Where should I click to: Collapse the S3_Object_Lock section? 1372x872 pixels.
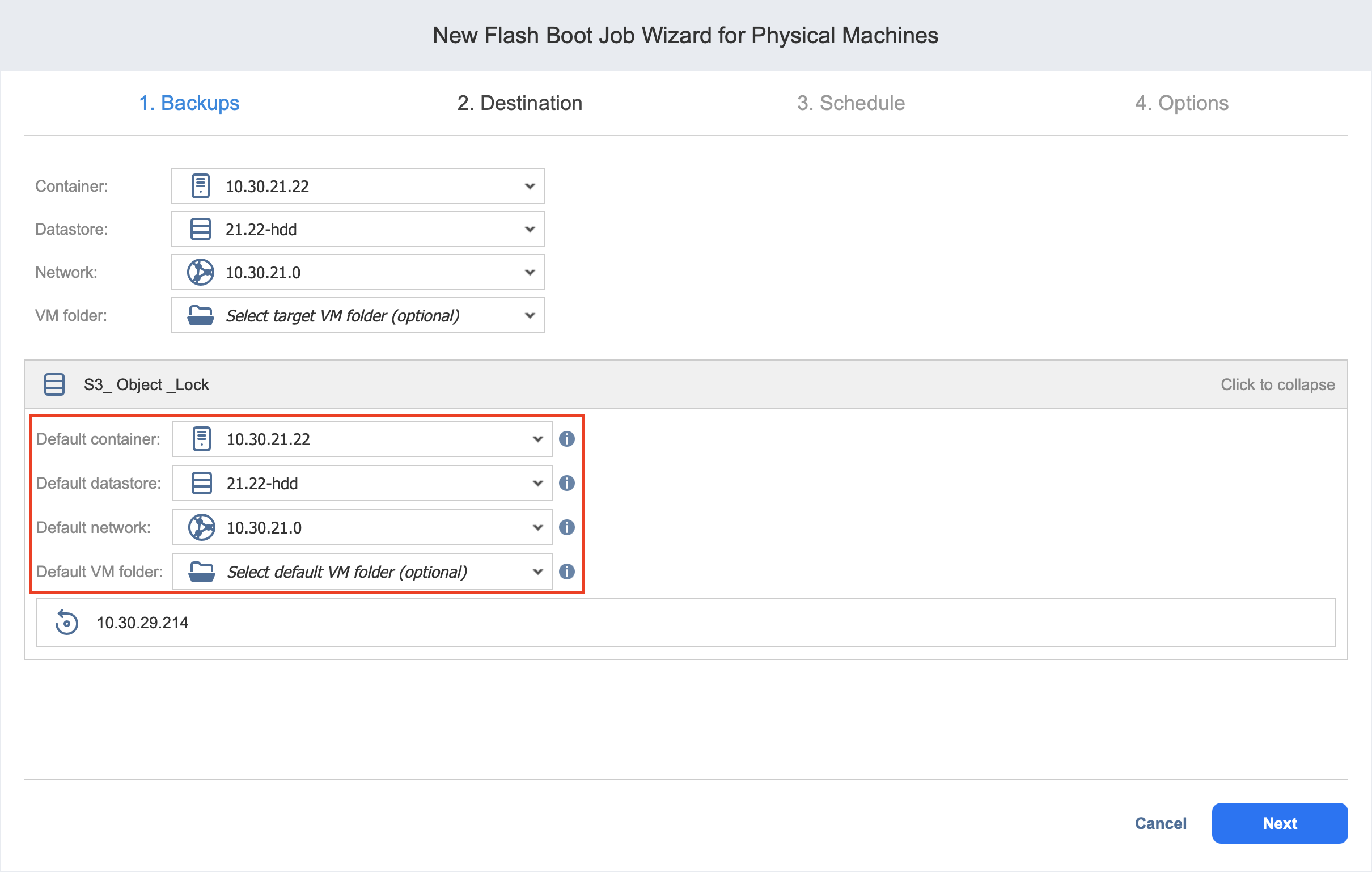[1277, 385]
